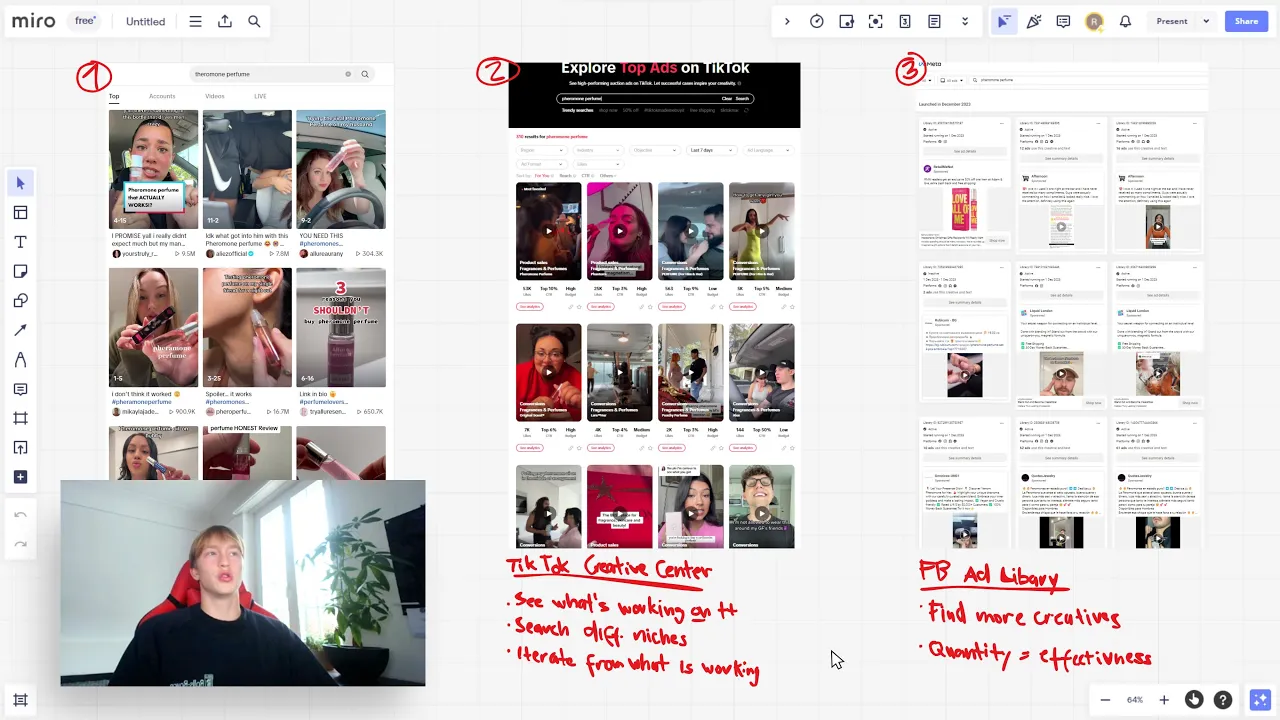Toggle collaborators' cursors visibility
The height and width of the screenshot is (720, 1280).
tap(1004, 21)
